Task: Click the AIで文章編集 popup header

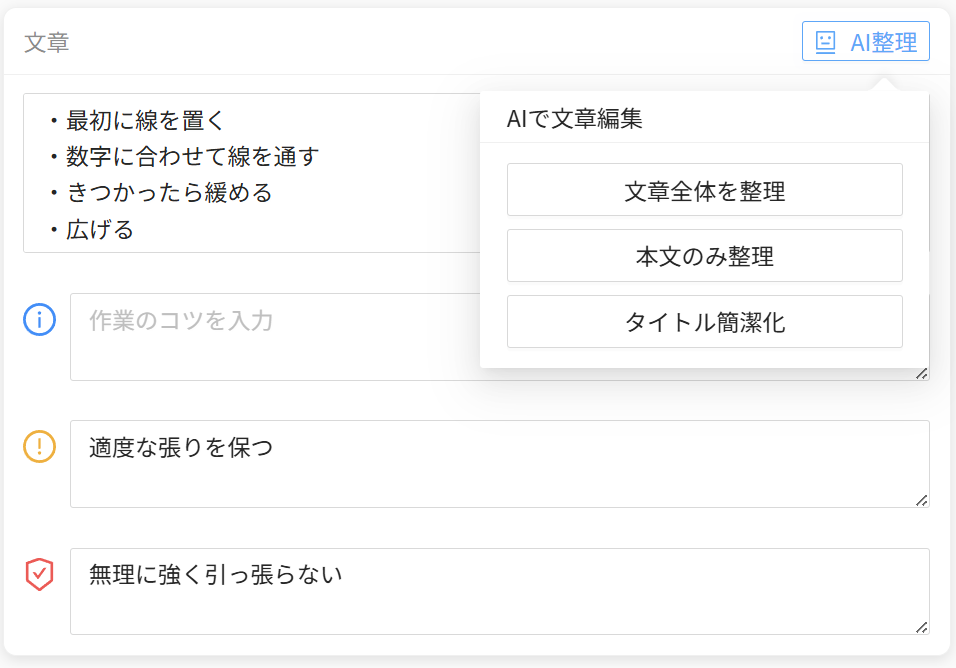Action: 574,119
